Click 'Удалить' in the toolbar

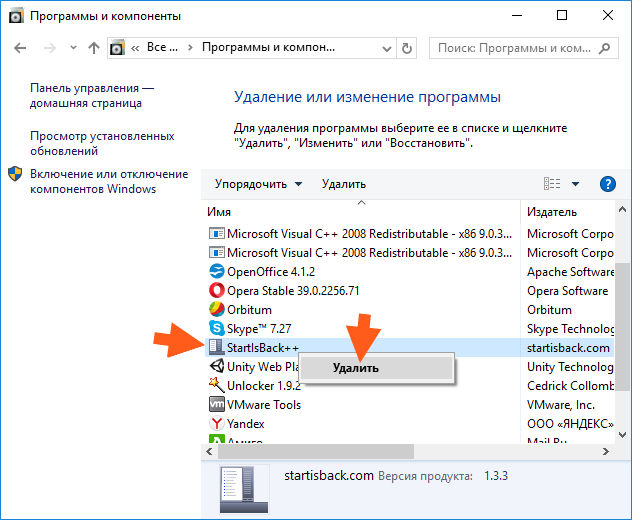click(343, 184)
